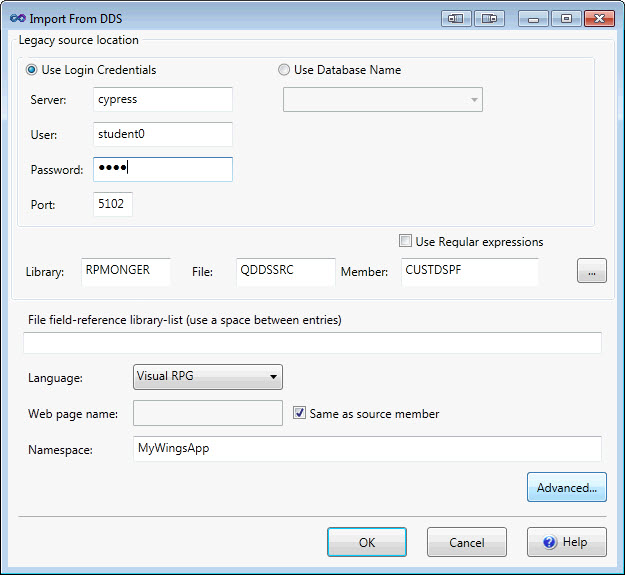Open the database name dropdown
The image size is (625, 575).
point(383,100)
